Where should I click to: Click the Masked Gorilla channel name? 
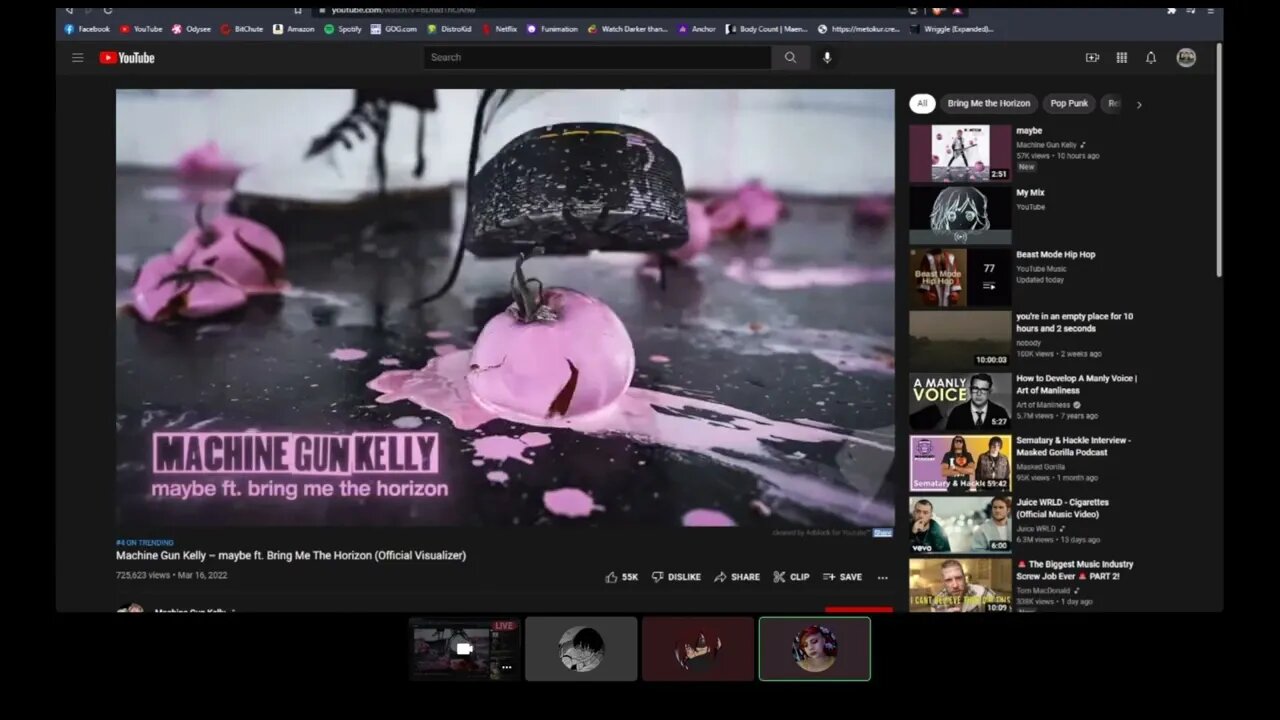[x=1041, y=467]
